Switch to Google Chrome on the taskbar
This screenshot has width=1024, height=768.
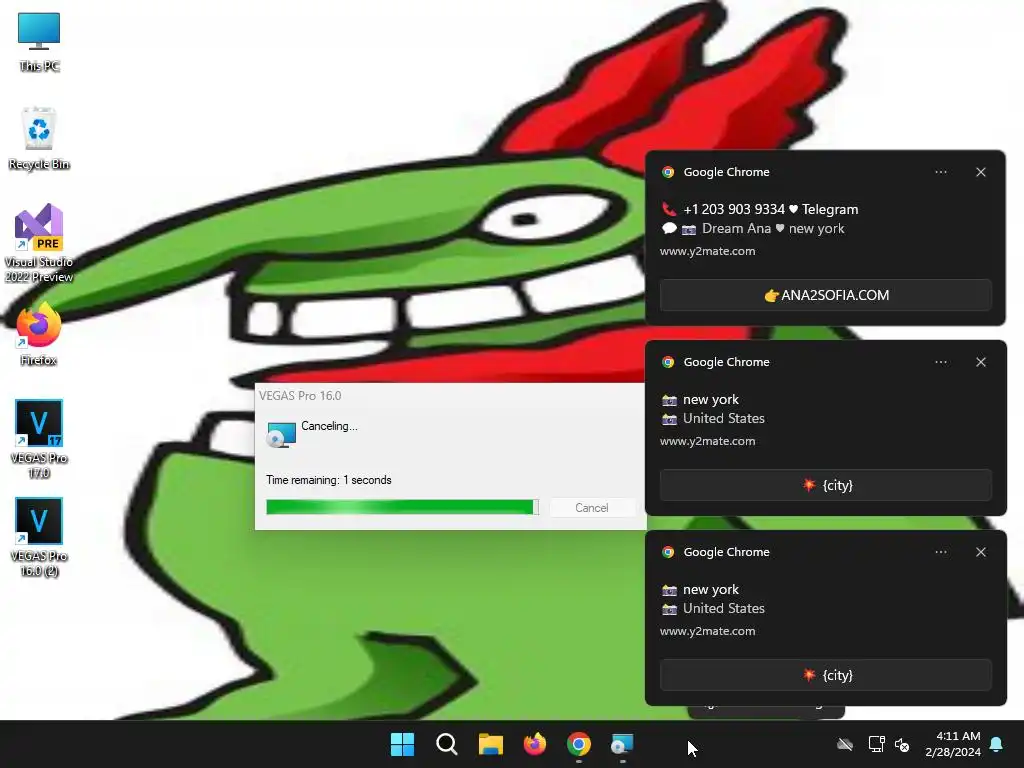(x=579, y=744)
